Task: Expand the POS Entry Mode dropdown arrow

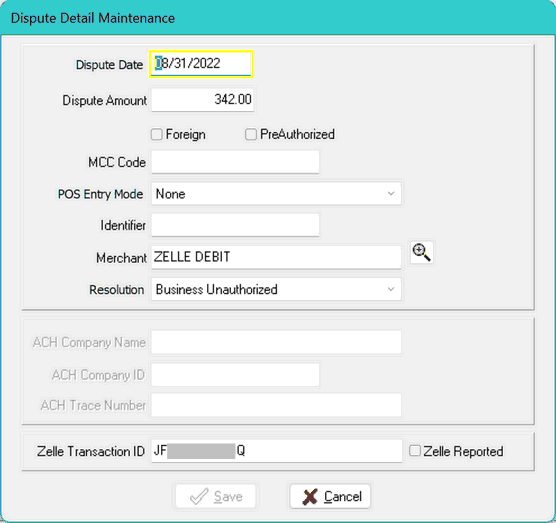Action: 391,194
